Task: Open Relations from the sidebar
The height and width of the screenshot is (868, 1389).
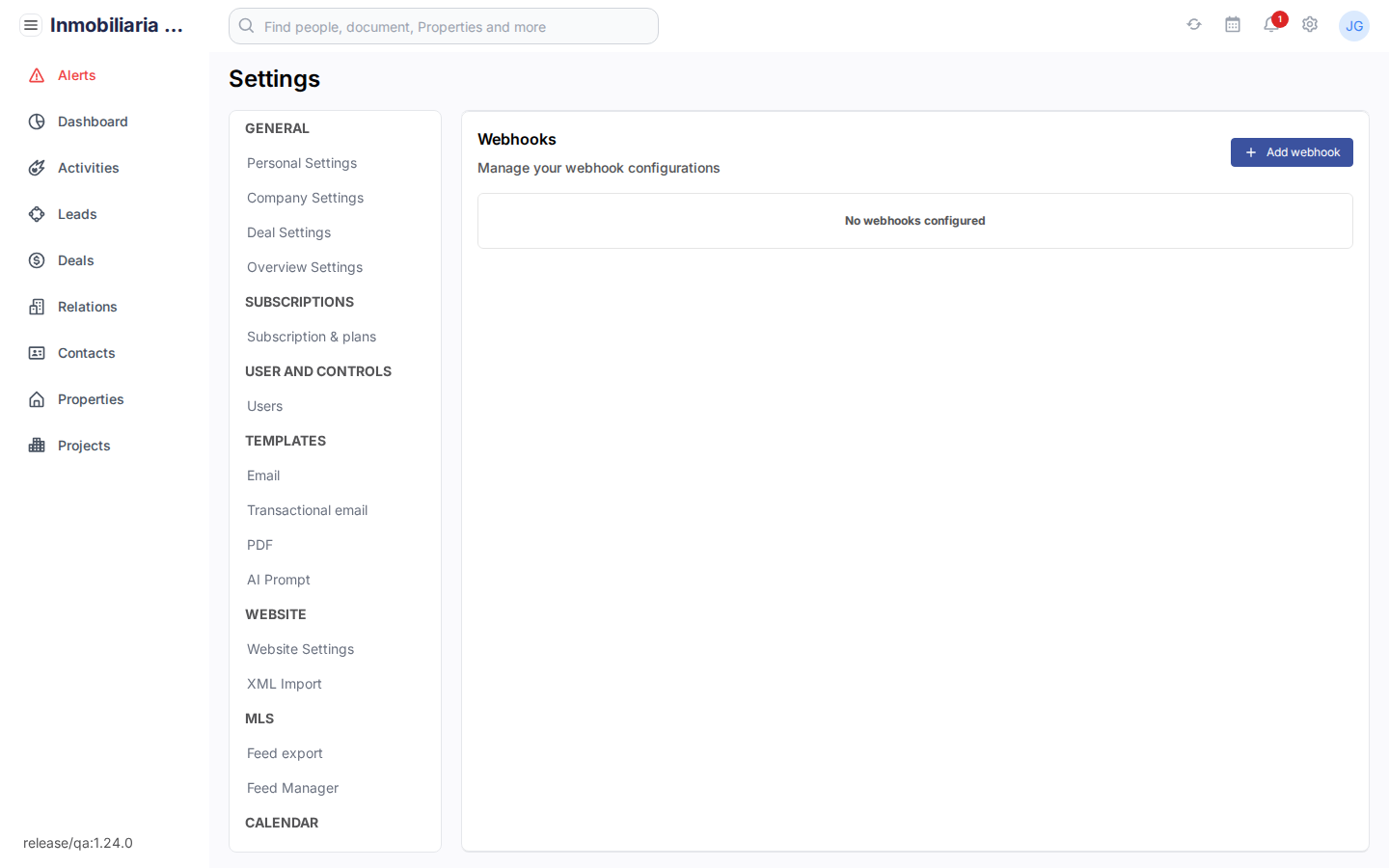Action: point(36,307)
